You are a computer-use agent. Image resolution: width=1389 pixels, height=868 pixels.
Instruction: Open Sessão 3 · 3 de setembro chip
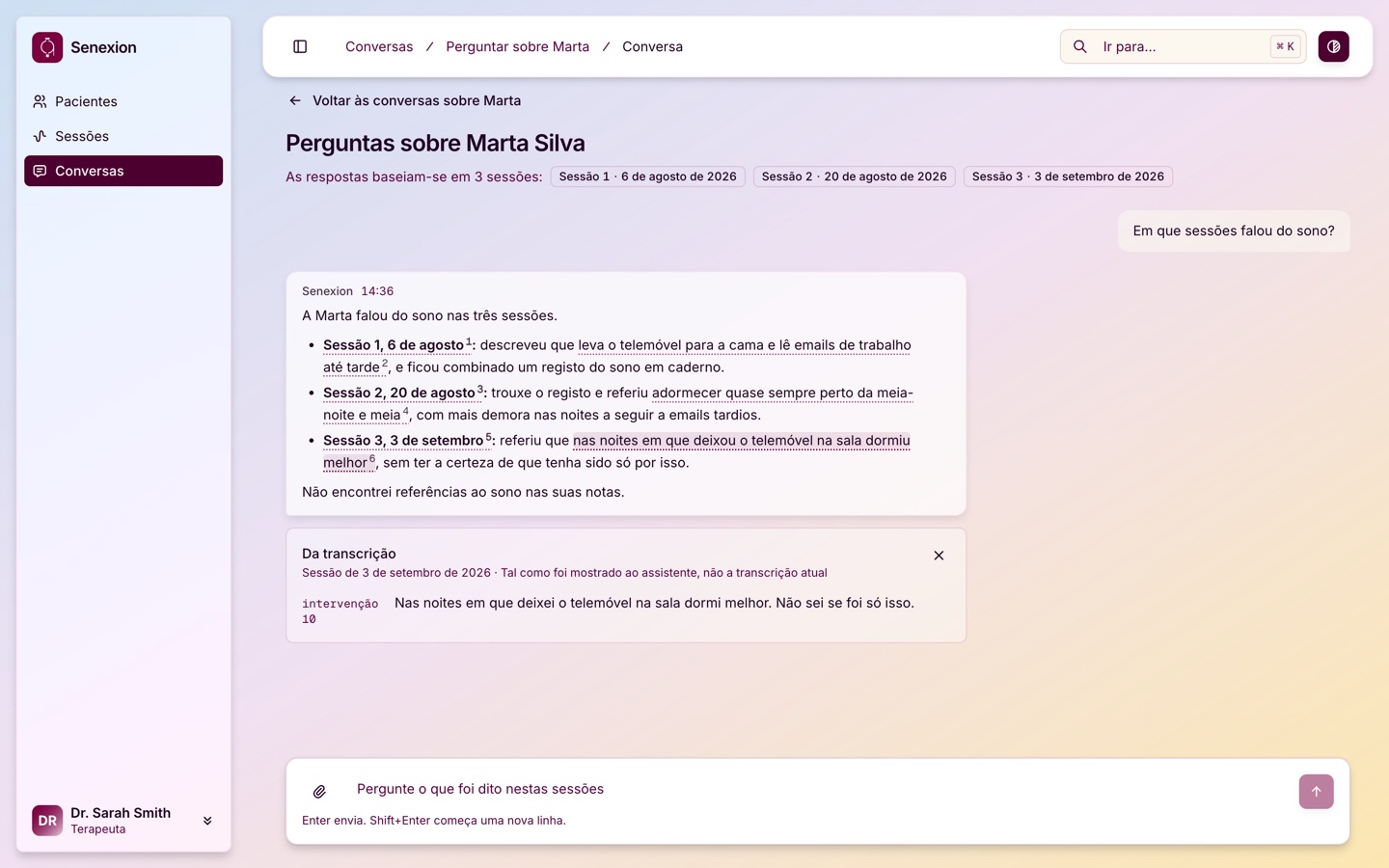tap(1068, 176)
